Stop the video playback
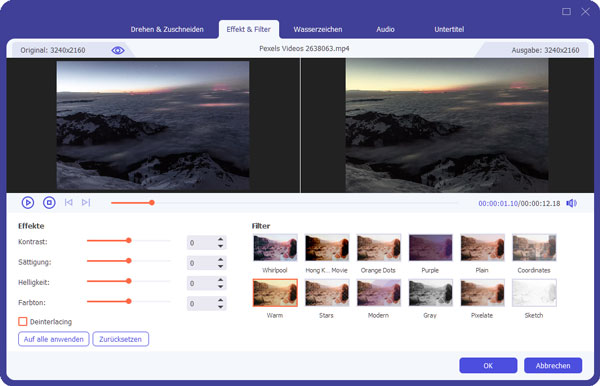The image size is (600, 386). coord(49,202)
